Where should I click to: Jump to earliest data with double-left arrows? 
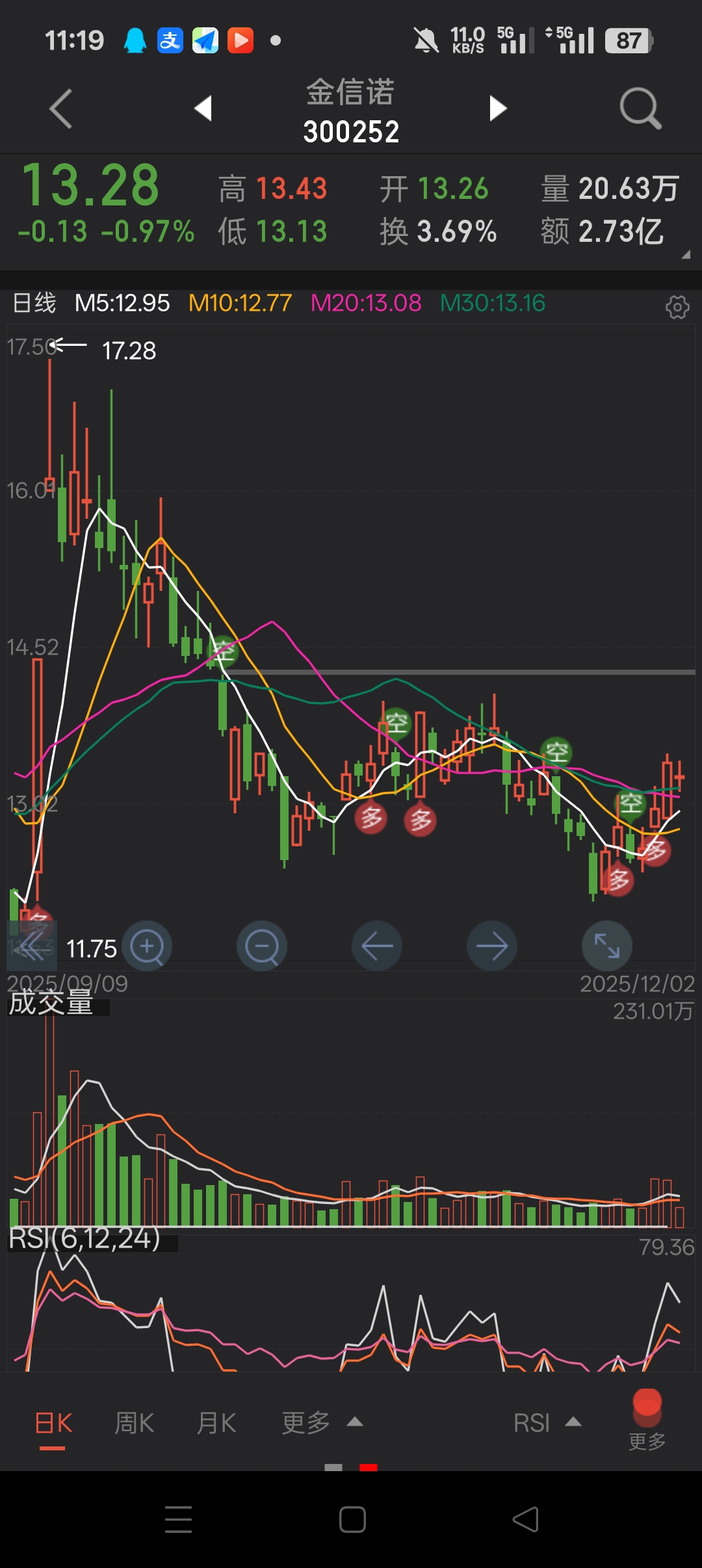point(32,947)
